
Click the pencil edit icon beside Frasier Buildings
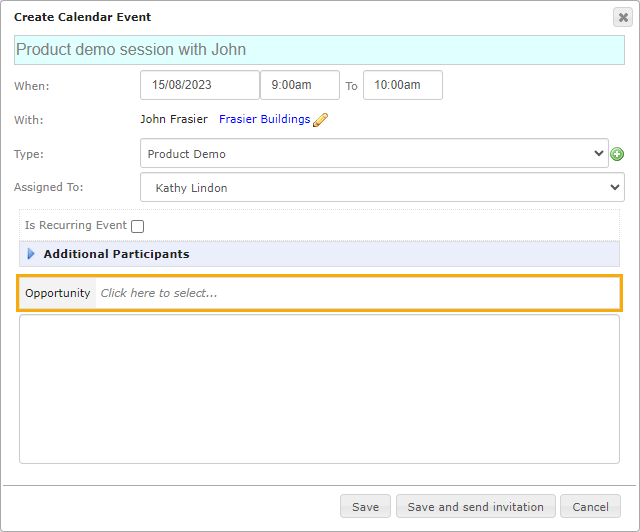point(320,120)
